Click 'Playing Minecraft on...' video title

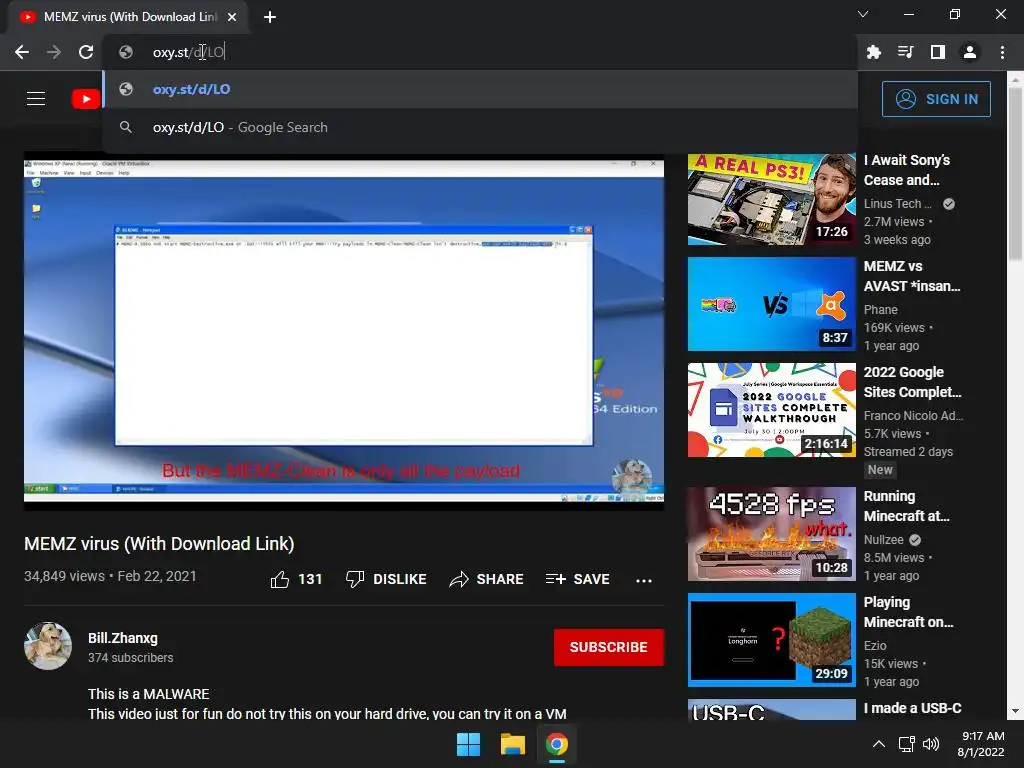(908, 612)
